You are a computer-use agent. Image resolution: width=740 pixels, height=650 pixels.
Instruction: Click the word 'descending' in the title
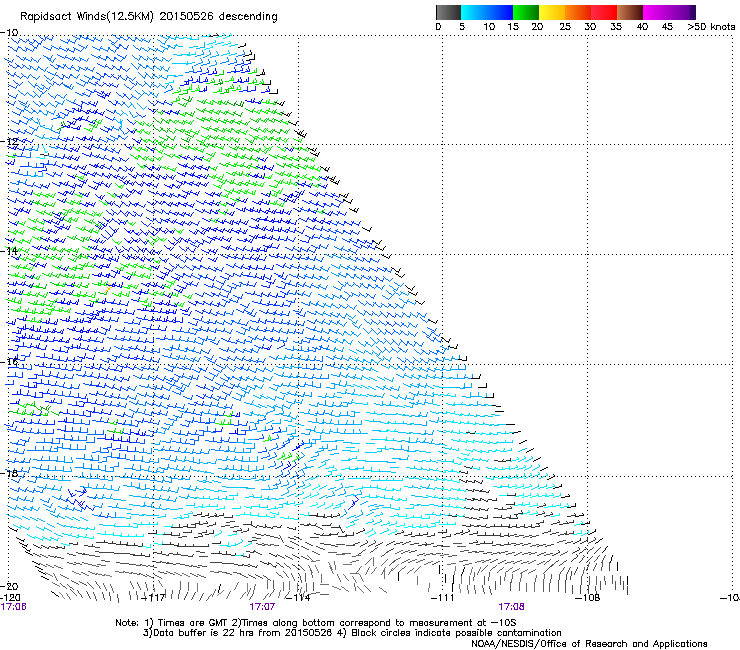tap(248, 17)
